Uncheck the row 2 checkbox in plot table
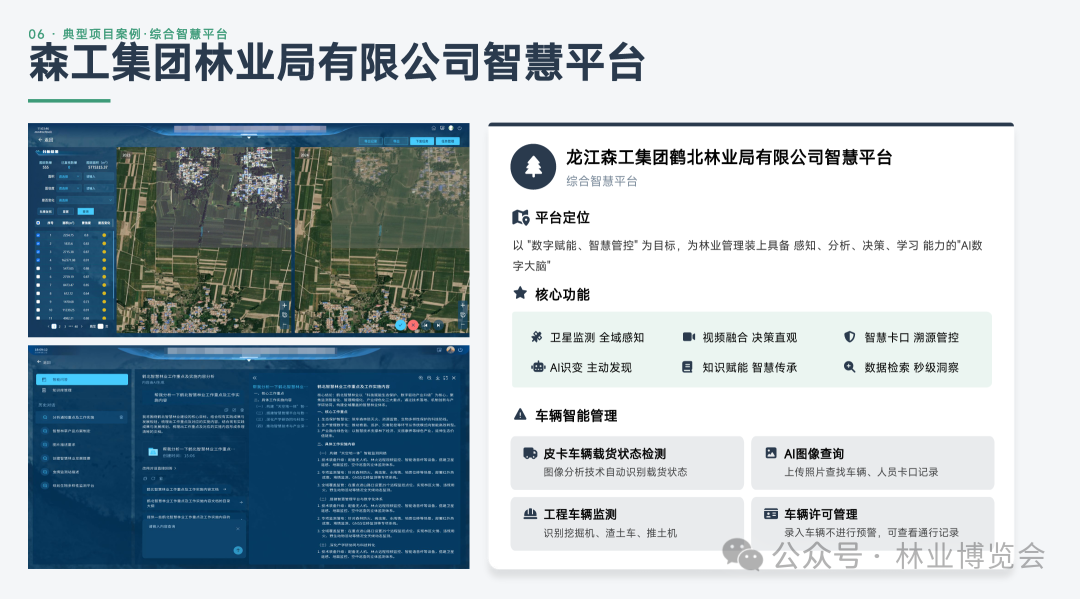Viewport: 1080px width, 599px height. (x=38, y=244)
